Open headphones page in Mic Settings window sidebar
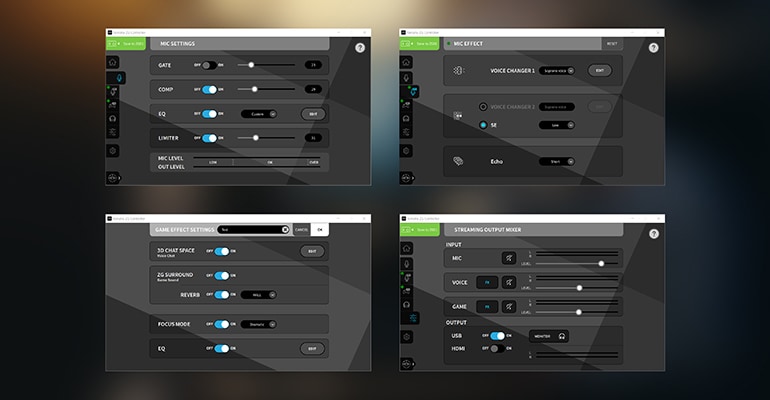 click(112, 118)
